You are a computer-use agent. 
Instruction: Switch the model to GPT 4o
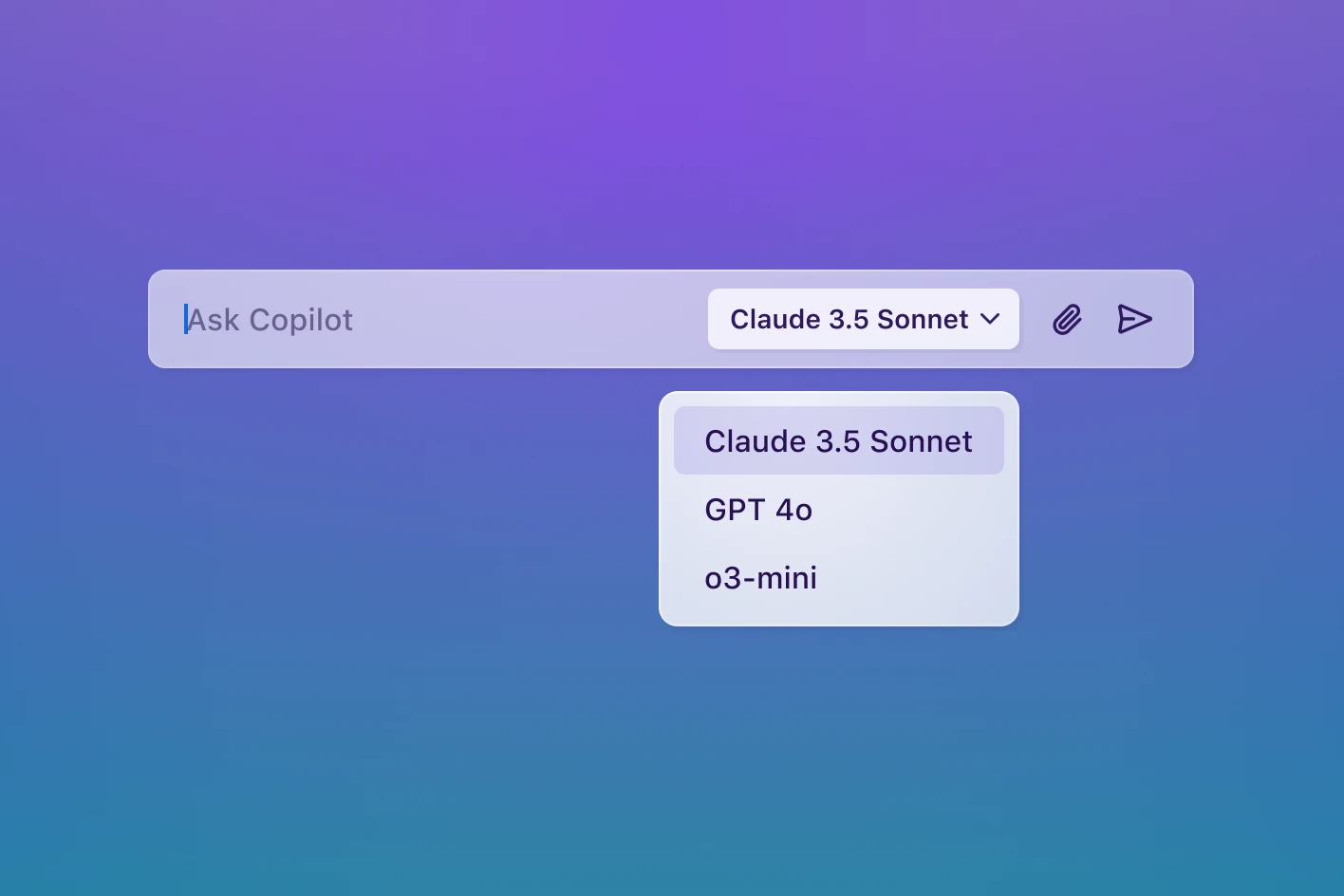tap(758, 510)
